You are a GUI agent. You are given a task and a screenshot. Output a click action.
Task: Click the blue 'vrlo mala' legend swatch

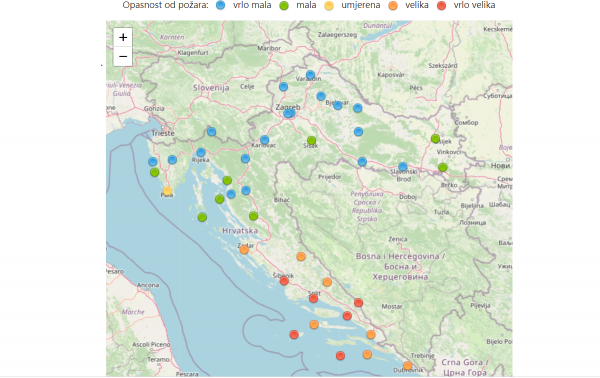[x=220, y=5]
